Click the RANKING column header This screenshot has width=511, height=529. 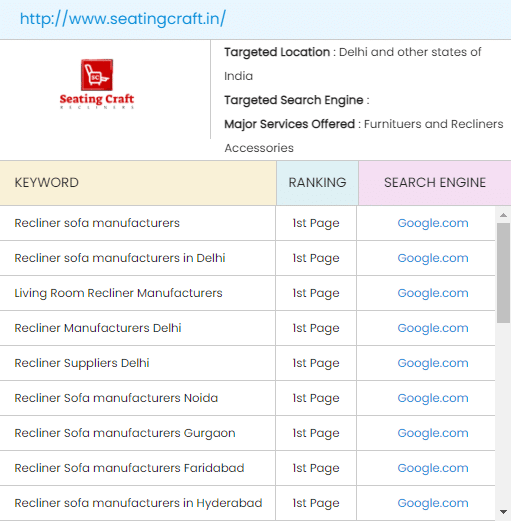pyautogui.click(x=317, y=183)
